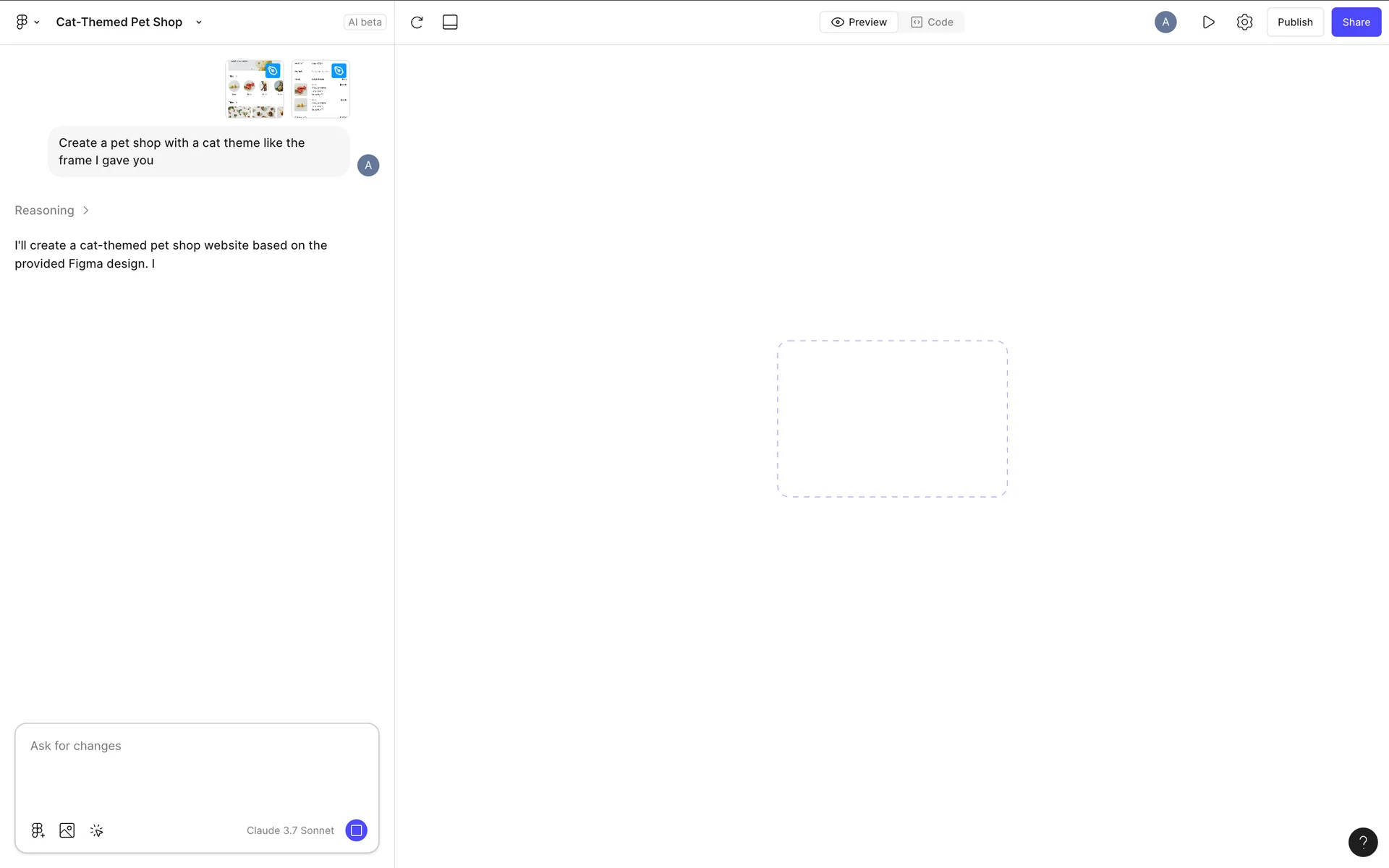1389x868 pixels.
Task: Open the Cat-Themed Pet Shop file dropdown
Action: [198, 22]
